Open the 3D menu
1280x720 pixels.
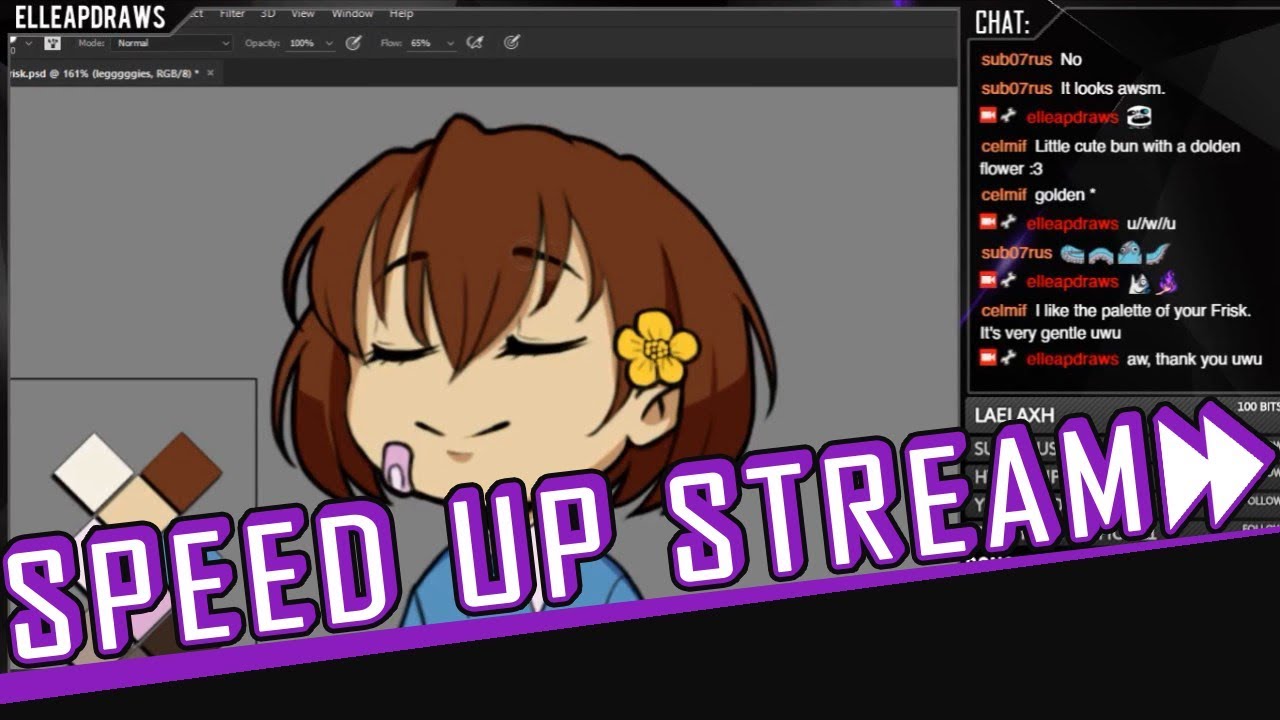268,14
